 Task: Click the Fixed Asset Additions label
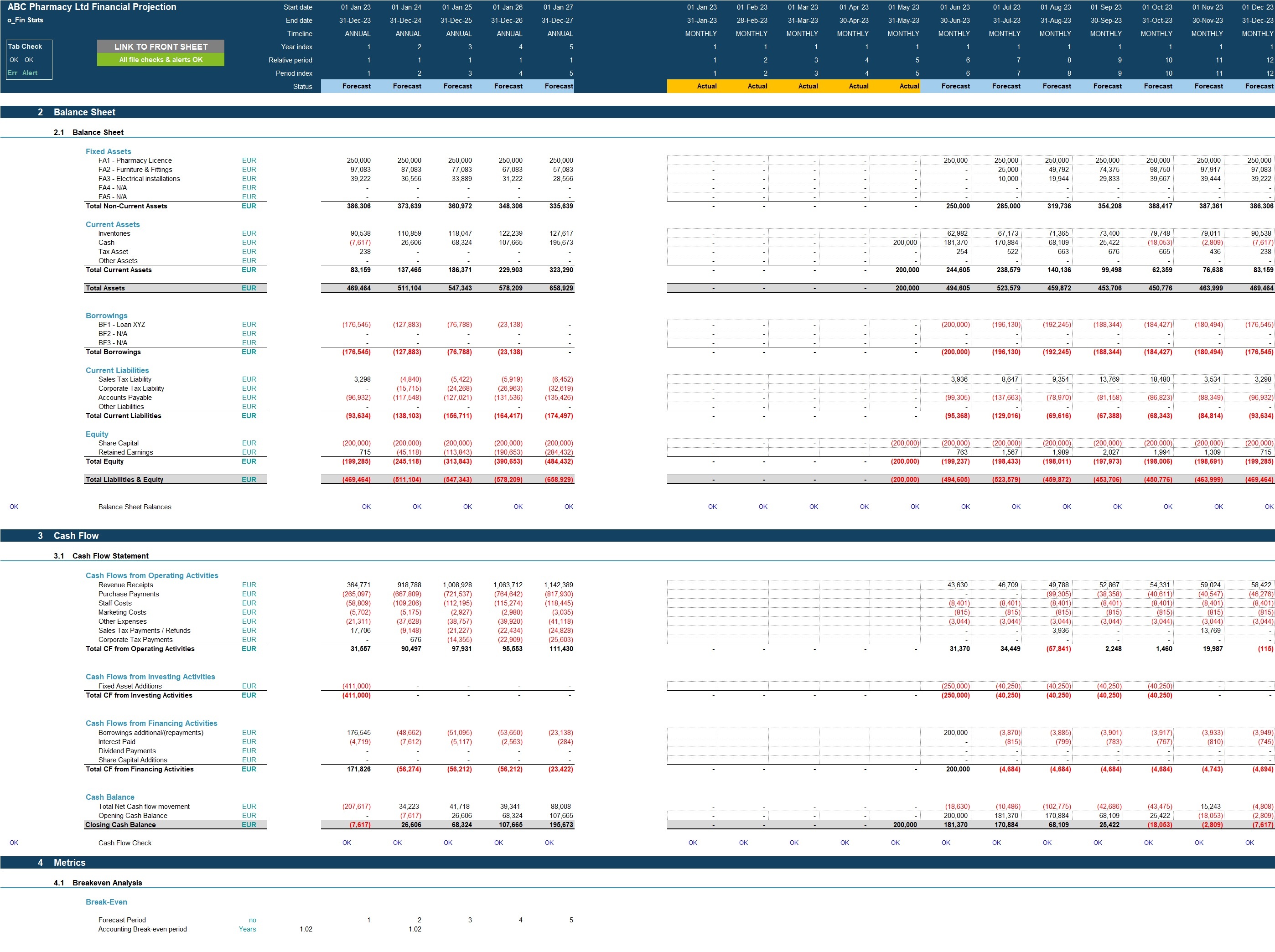130,687
